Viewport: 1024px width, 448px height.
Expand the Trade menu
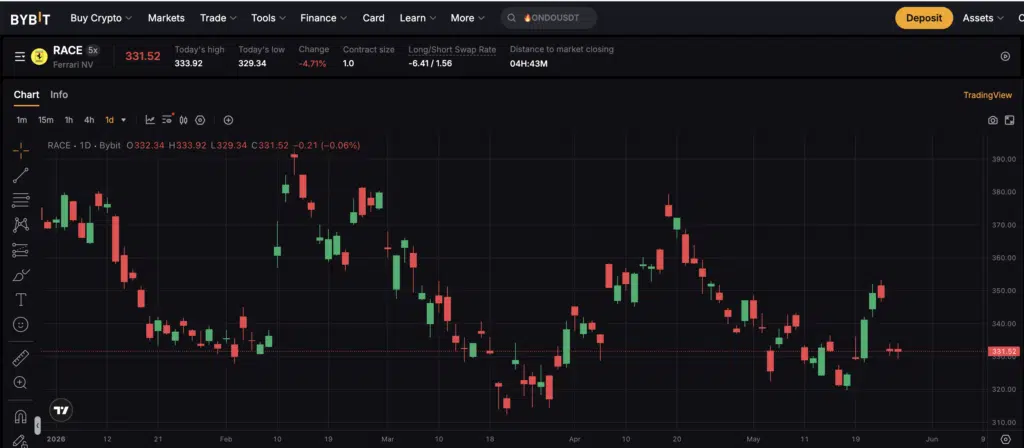tap(218, 18)
